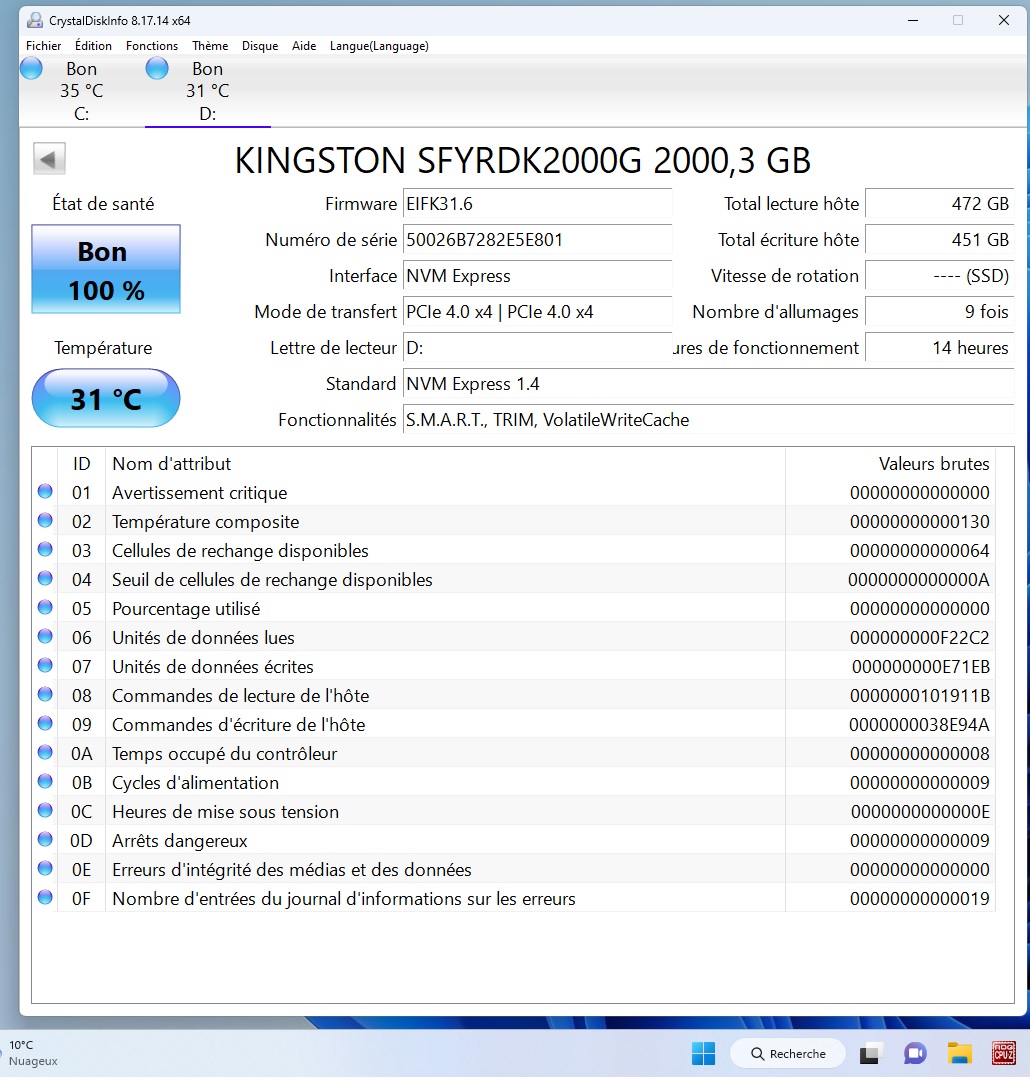Click raw value 0000000101911B
This screenshot has height=1080, width=1030.
pos(919,695)
